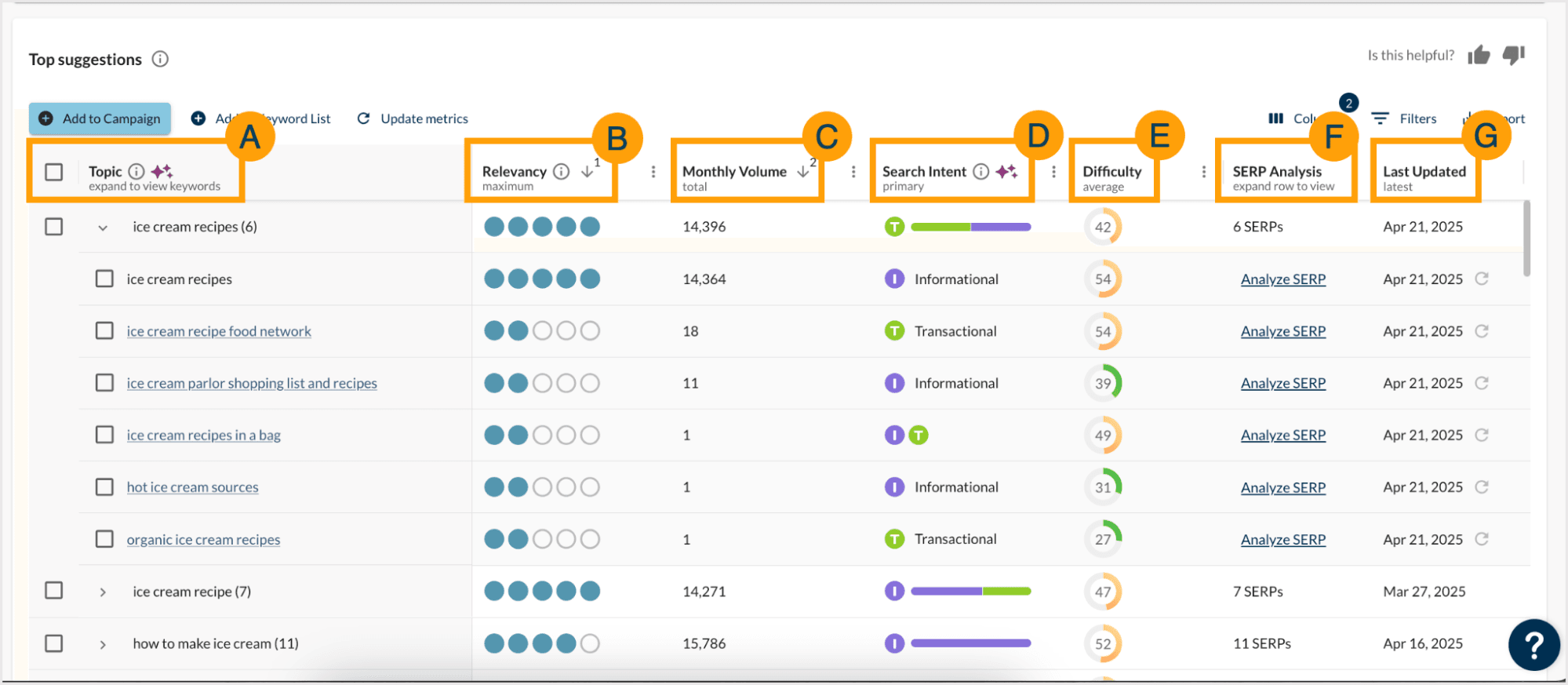Sort by the Relevancy column header
1568x685 pixels.
click(x=514, y=172)
